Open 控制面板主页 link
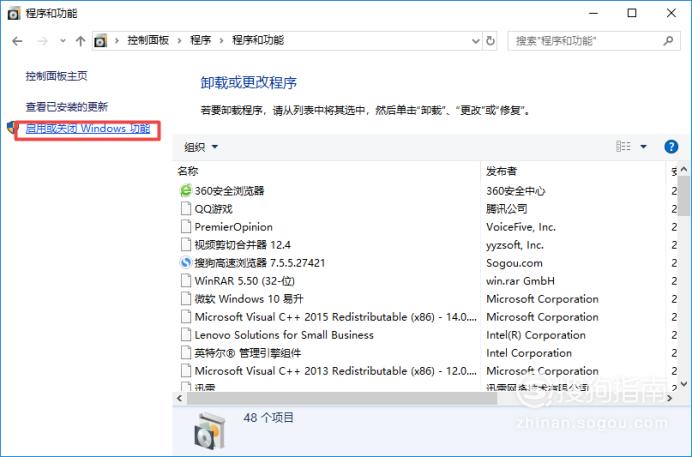 pos(56,76)
